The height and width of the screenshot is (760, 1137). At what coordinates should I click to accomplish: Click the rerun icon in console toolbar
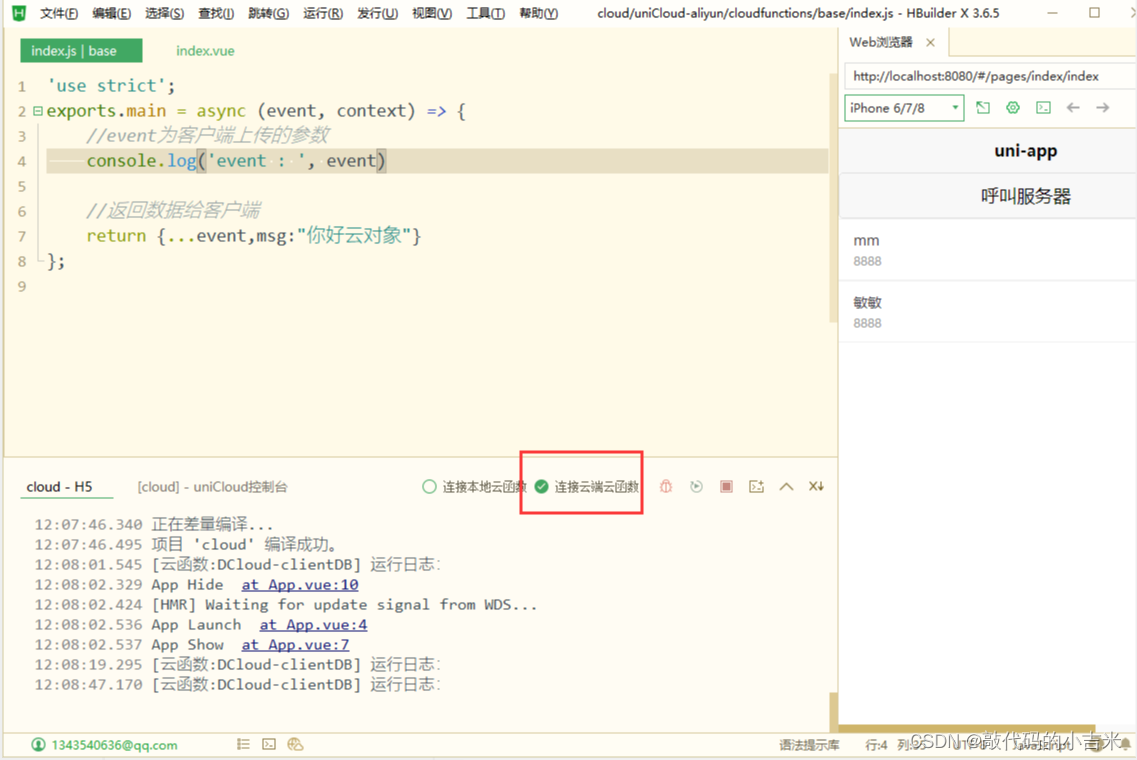click(696, 487)
